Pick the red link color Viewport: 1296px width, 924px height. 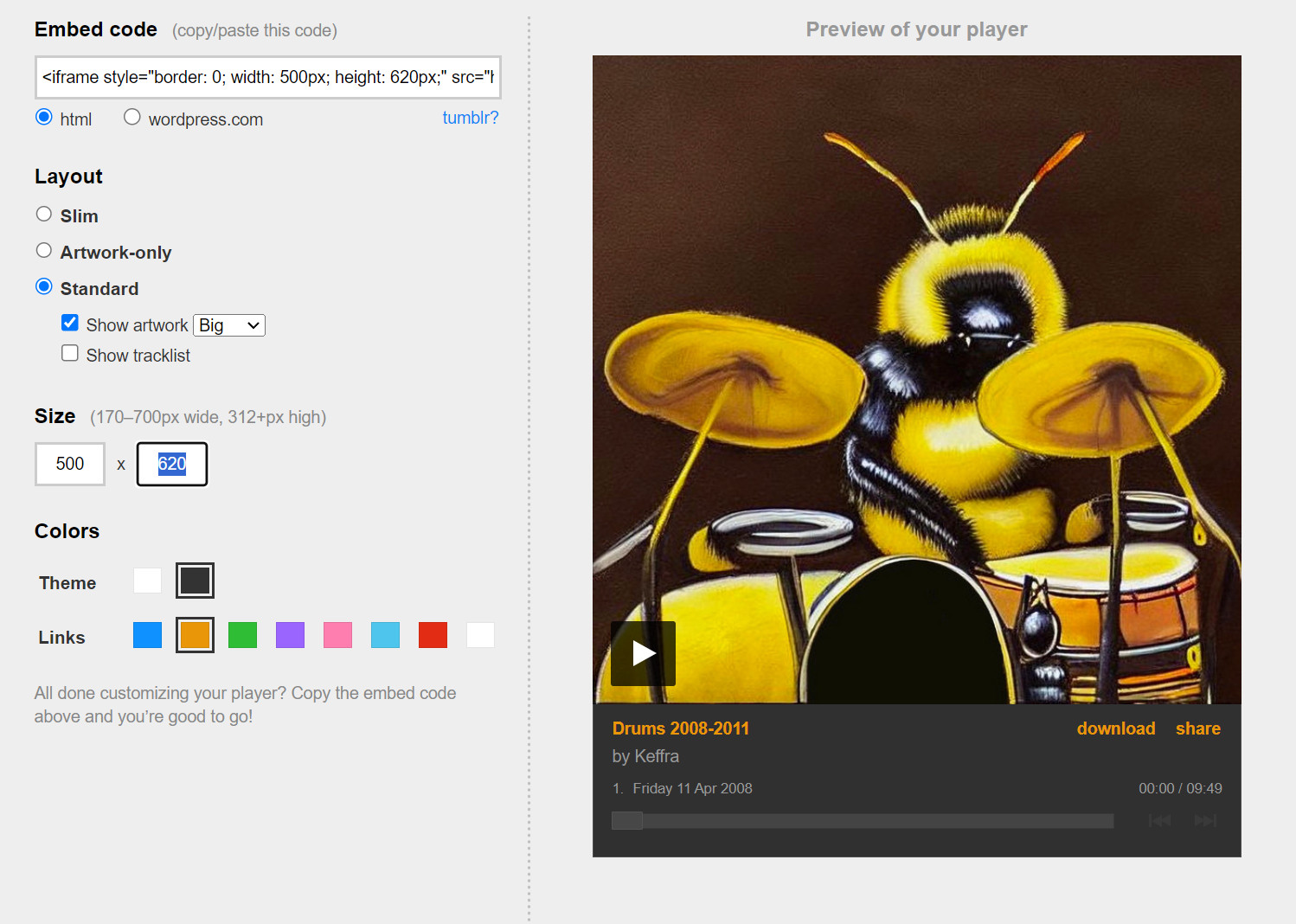433,635
